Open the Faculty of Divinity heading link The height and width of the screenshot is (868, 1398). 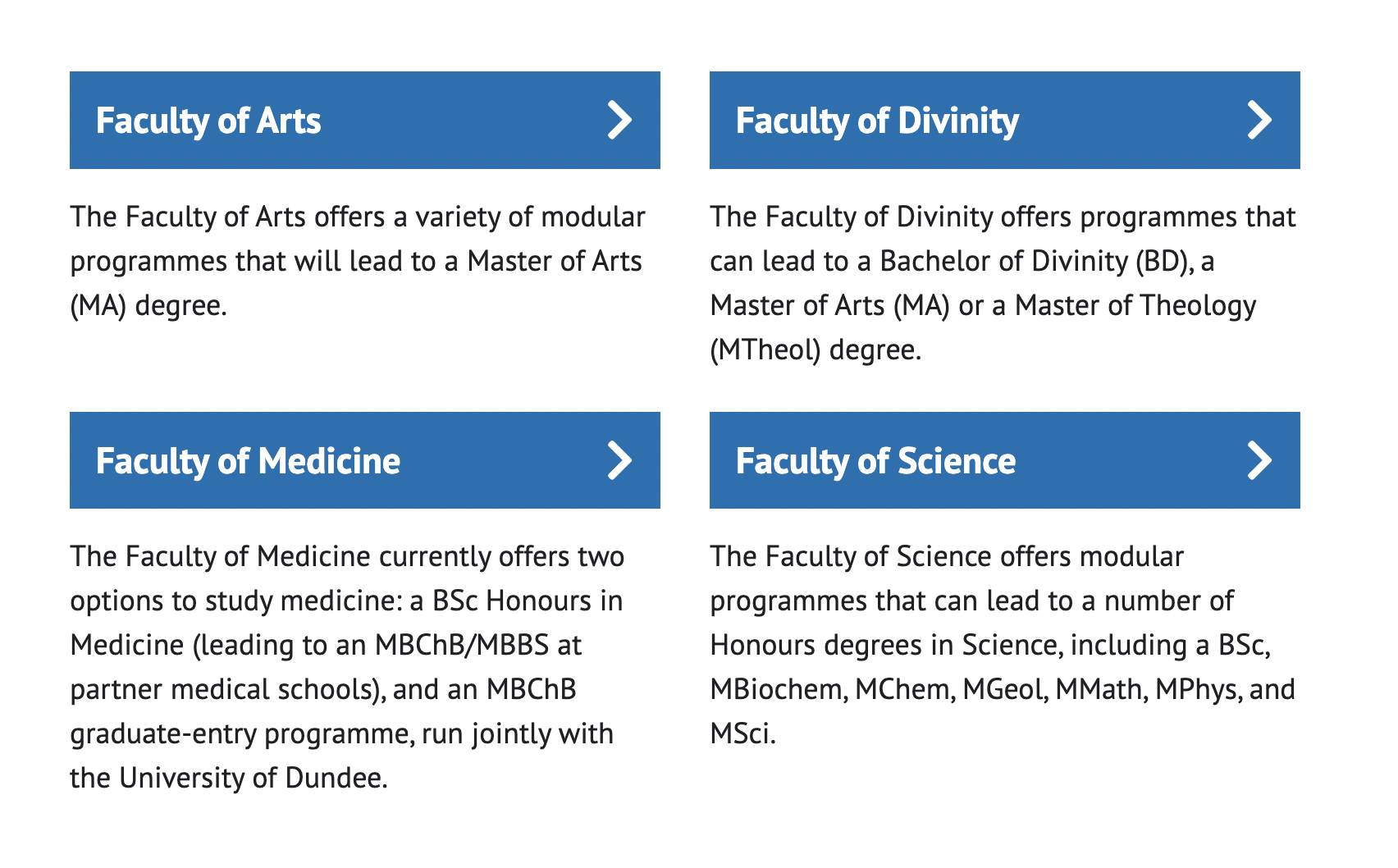point(1005,120)
